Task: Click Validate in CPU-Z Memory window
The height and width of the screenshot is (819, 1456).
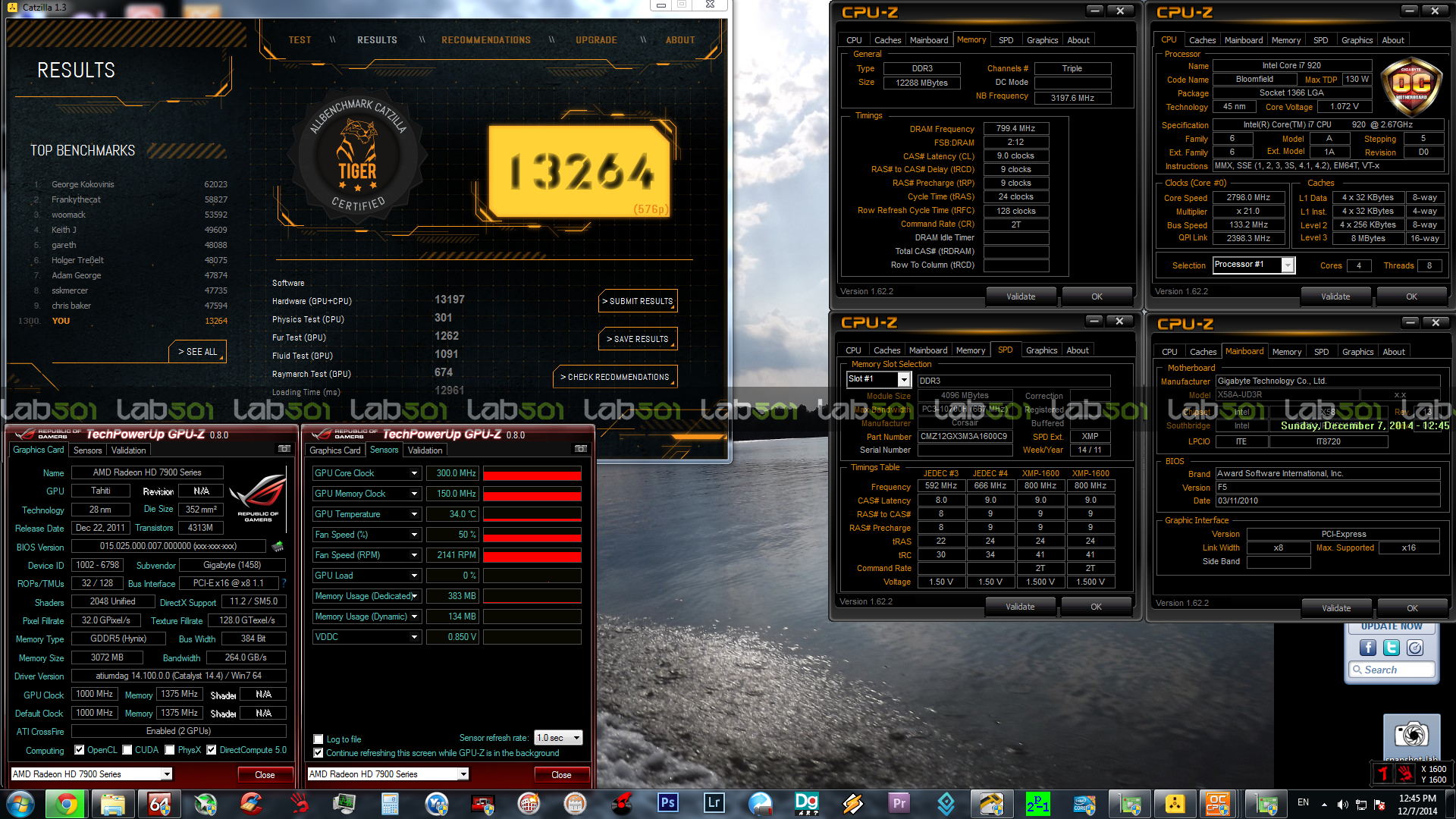Action: tap(1021, 297)
